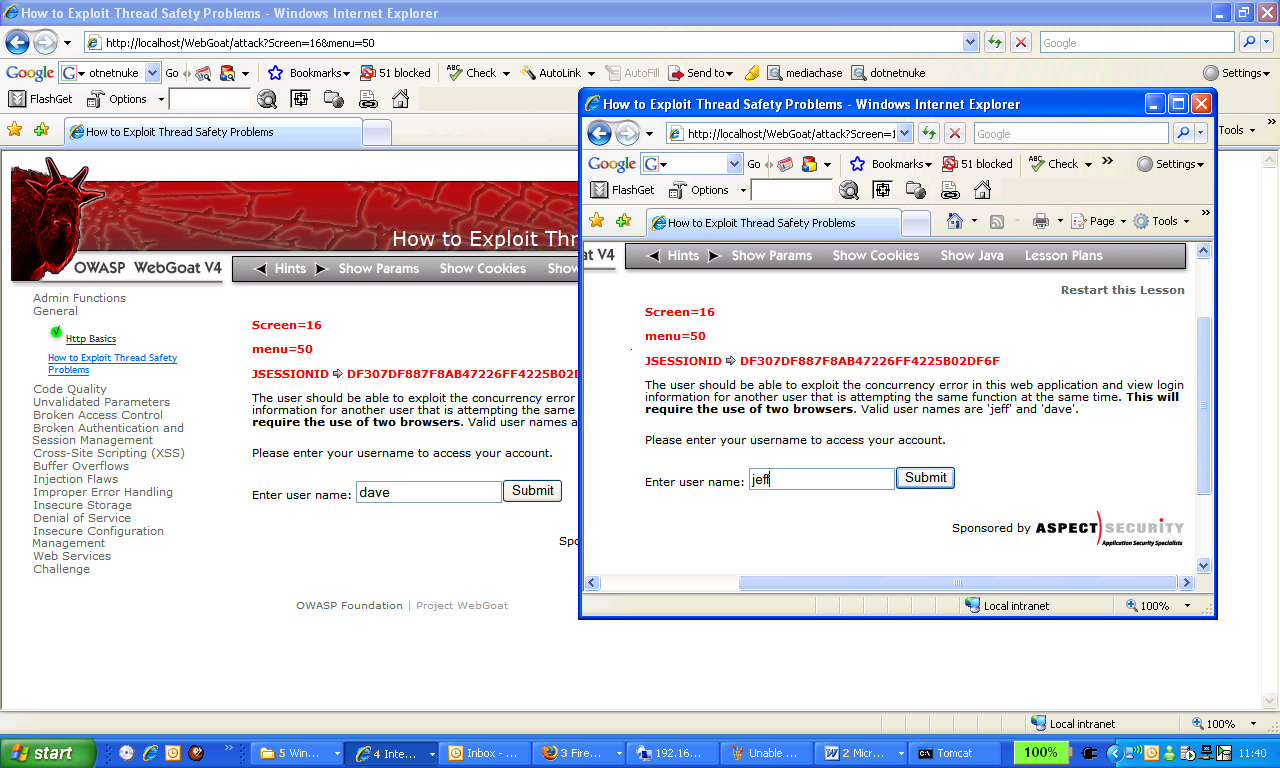This screenshot has width=1280, height=768.
Task: Click the '51 blocked' popup blocker in the background window
Action: click(396, 73)
